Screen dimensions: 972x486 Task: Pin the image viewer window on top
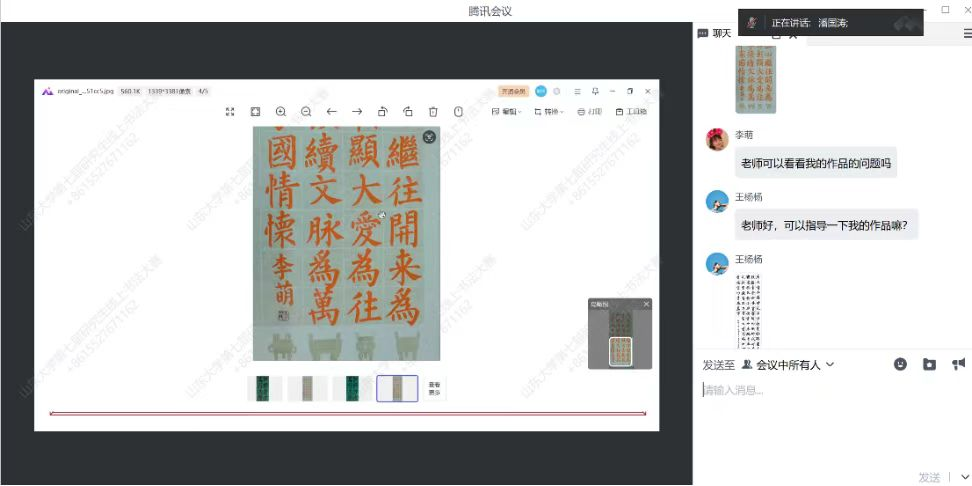[x=595, y=91]
